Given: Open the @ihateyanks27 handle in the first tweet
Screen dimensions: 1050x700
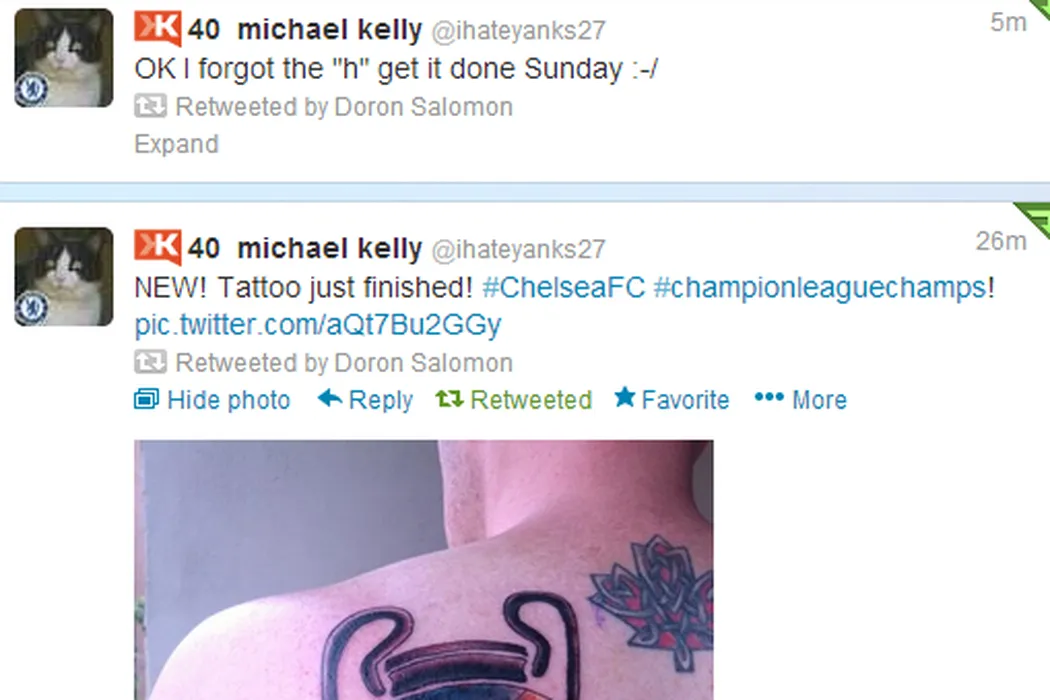Looking at the screenshot, I should (x=518, y=30).
